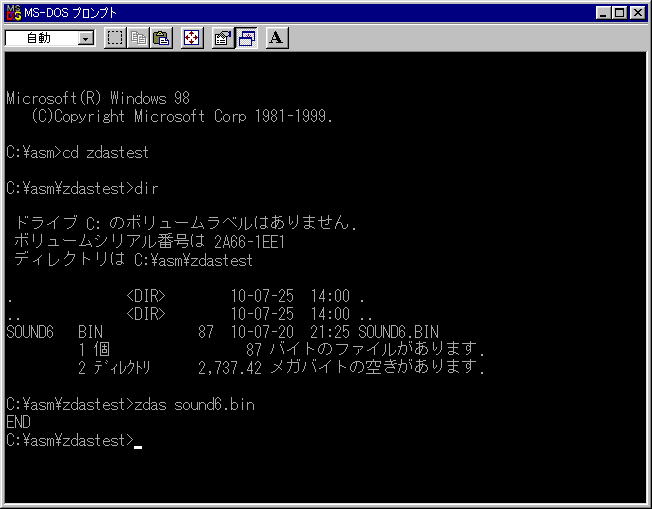Click the 自動 font size combo box
Viewport: 652px width, 509px height.
(50, 38)
